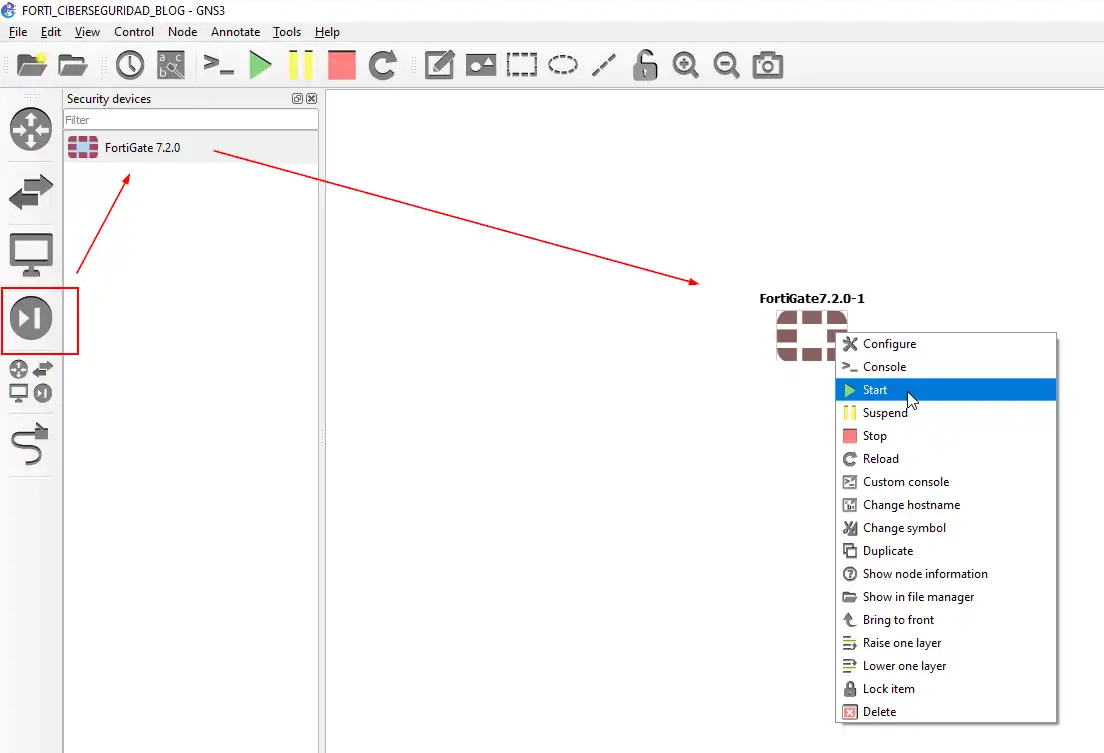
Task: Click the New blank project toolbar icon
Action: click(32, 65)
